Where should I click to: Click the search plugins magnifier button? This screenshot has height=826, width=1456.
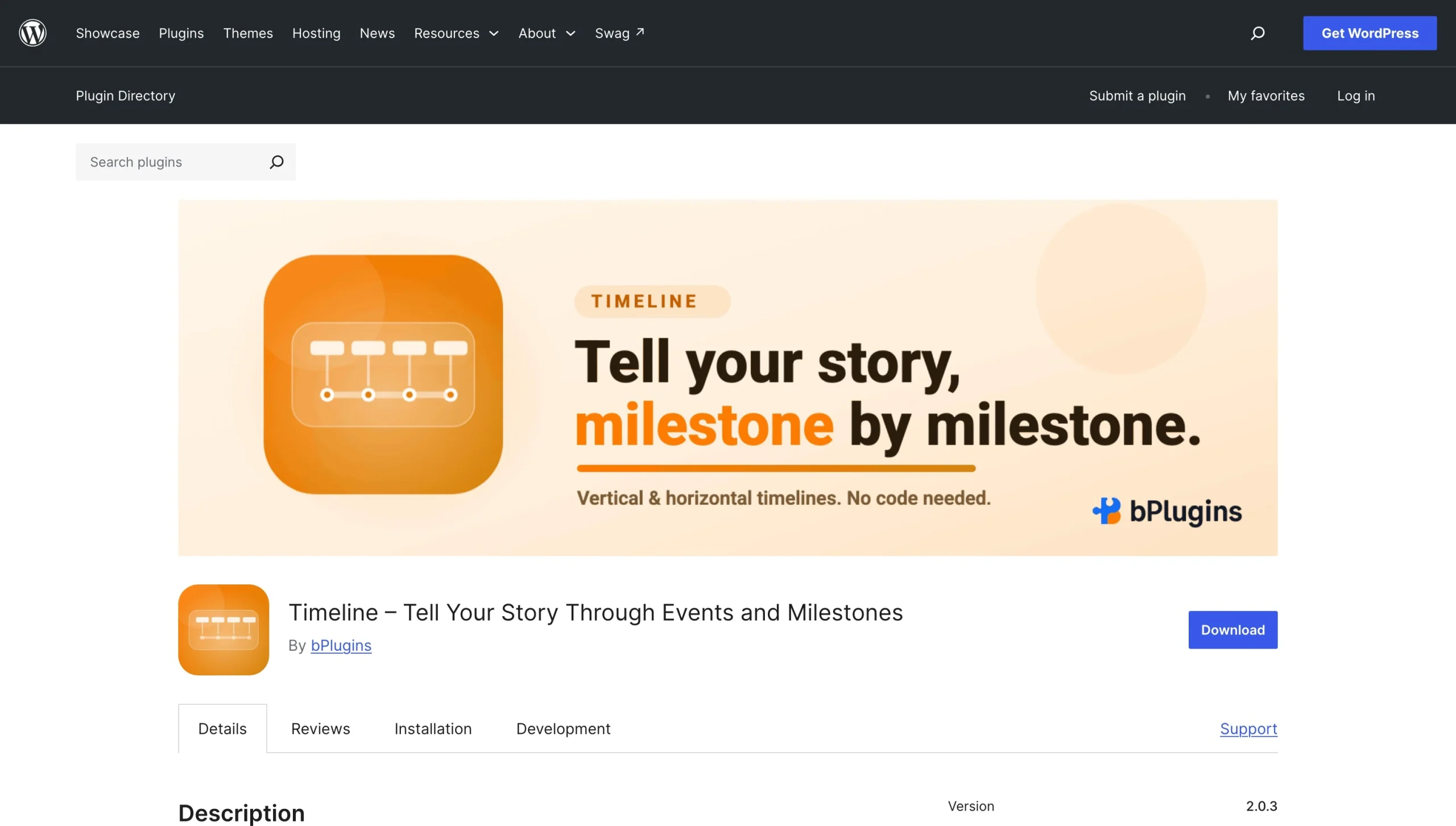pyautogui.click(x=276, y=162)
